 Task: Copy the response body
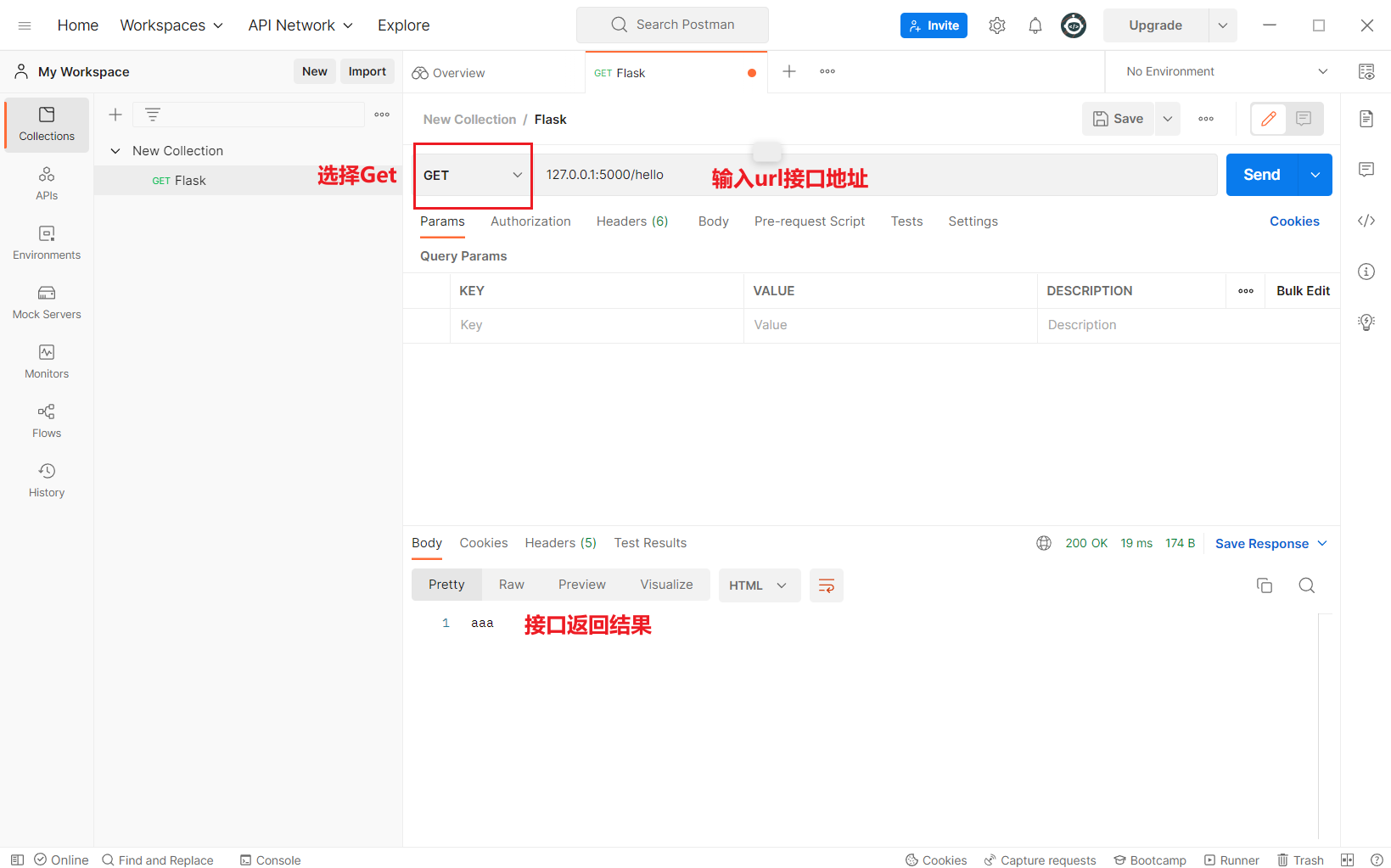pyautogui.click(x=1265, y=585)
